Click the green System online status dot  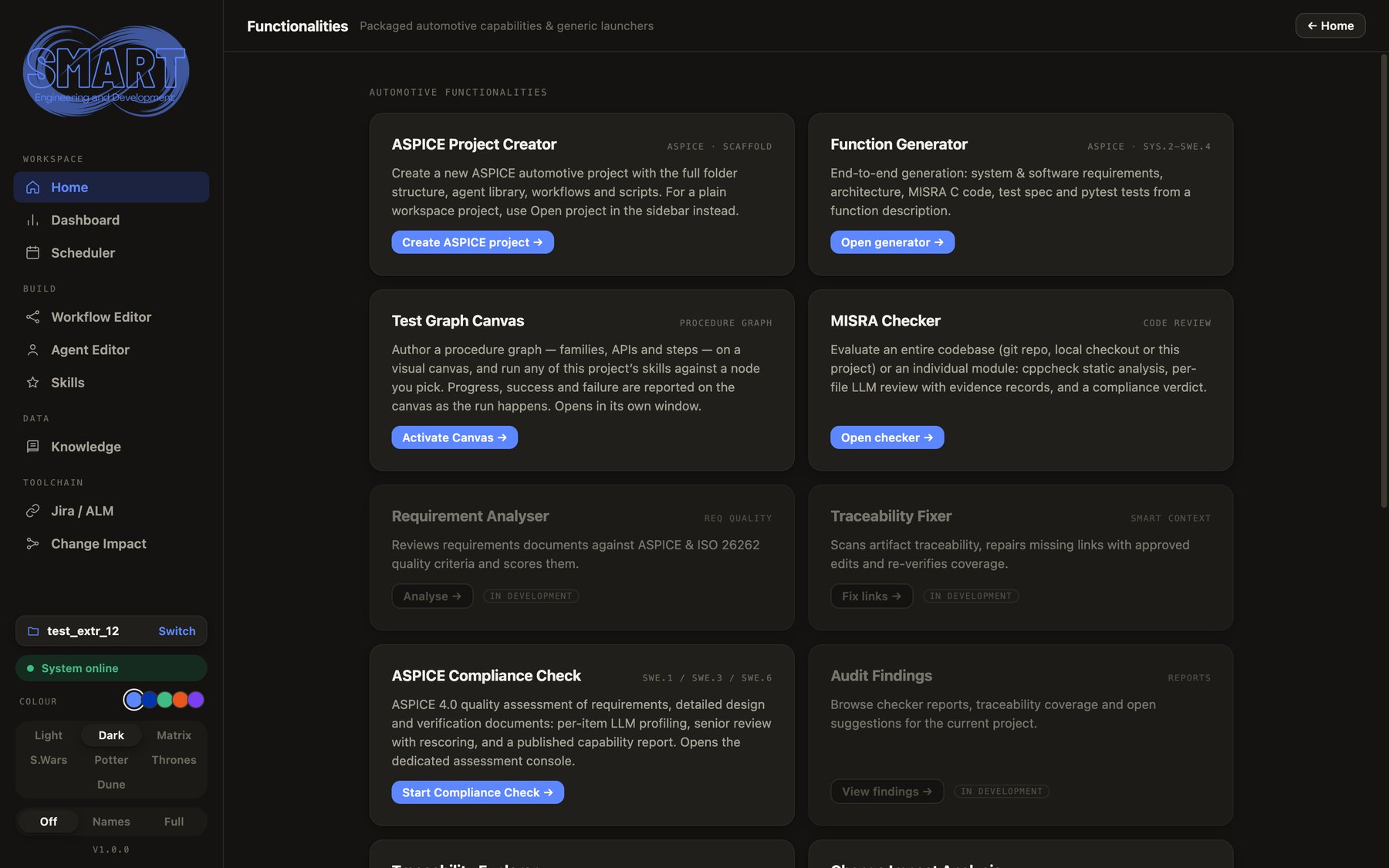[x=30, y=668]
